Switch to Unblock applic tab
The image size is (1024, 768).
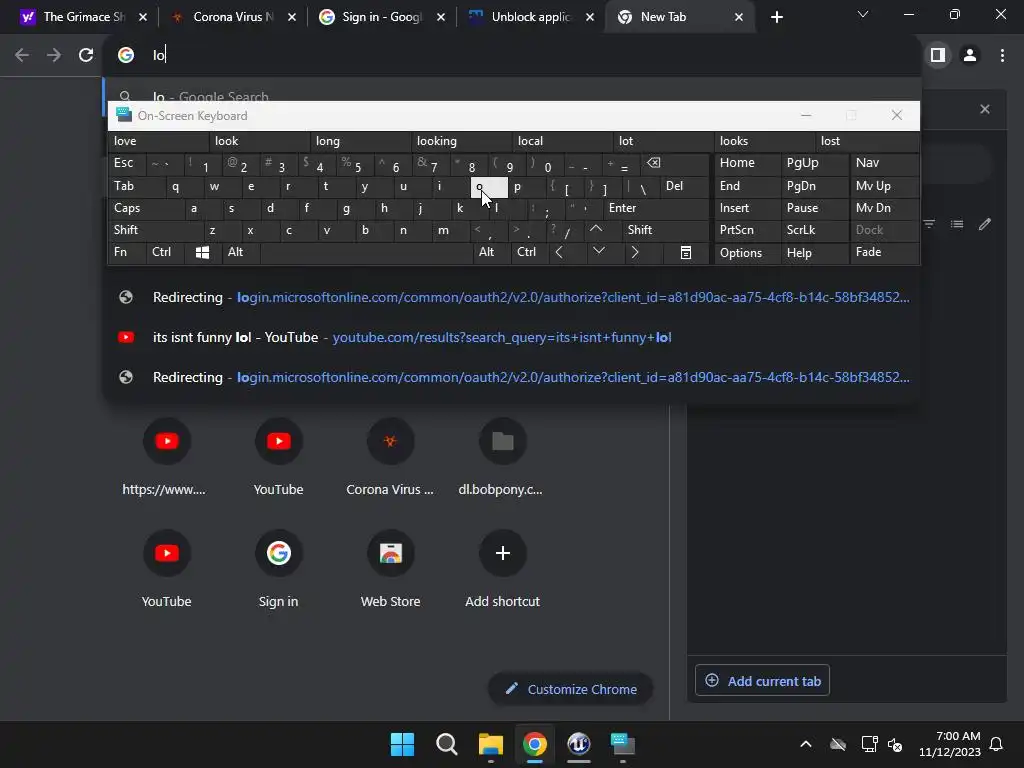(530, 17)
